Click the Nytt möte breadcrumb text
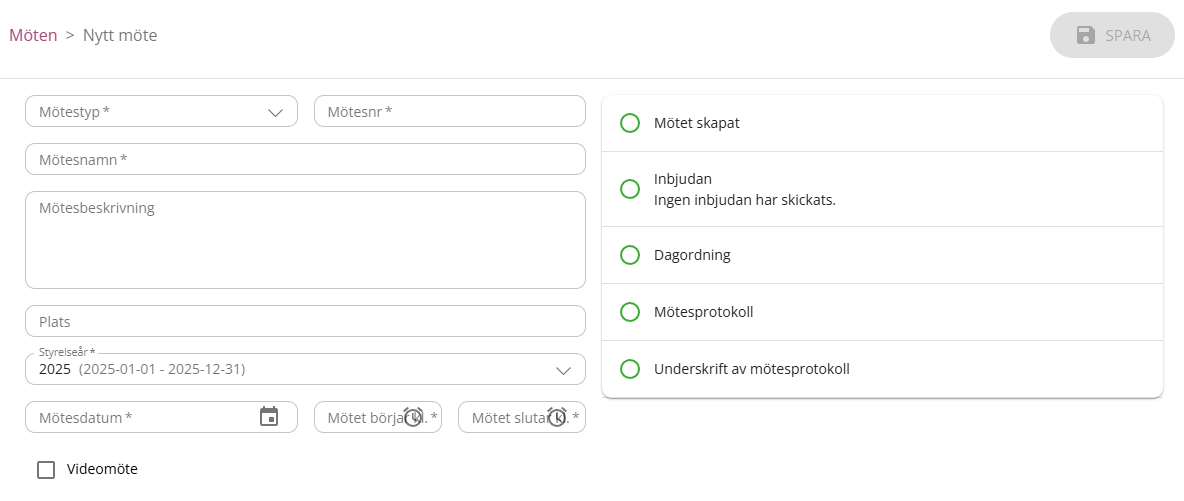 pos(120,35)
